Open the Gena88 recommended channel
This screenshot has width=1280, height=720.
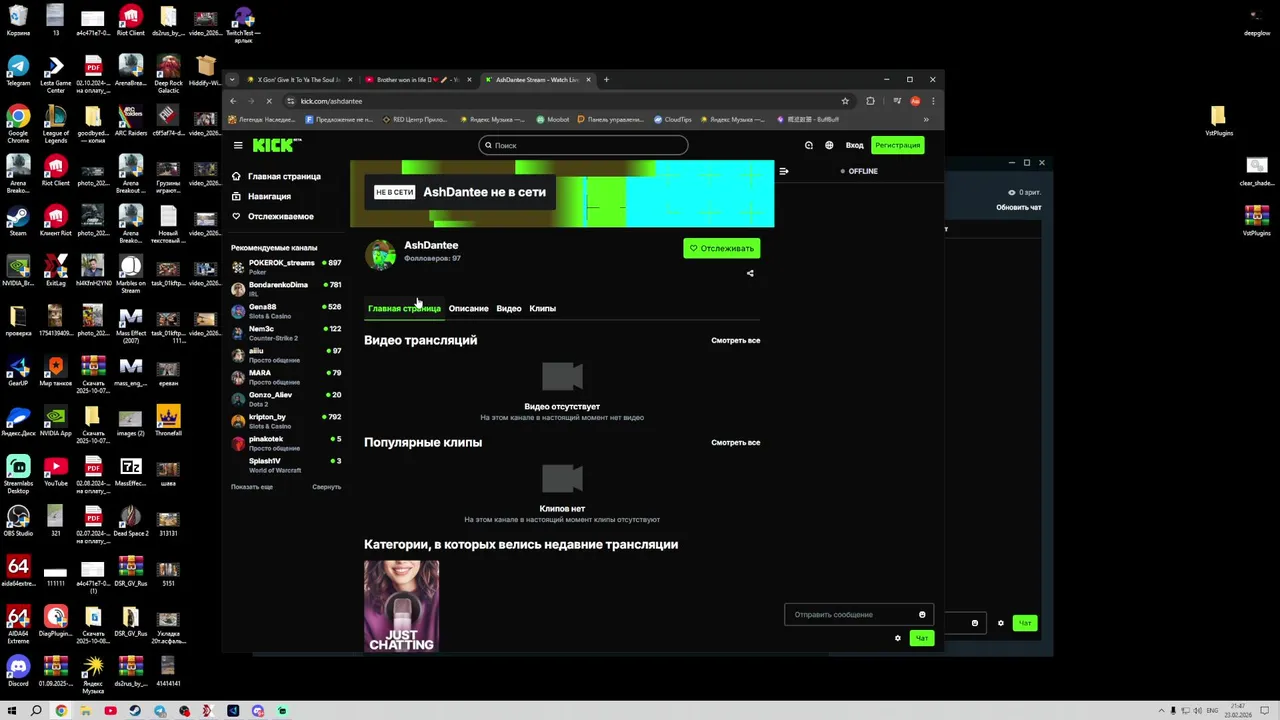click(286, 311)
